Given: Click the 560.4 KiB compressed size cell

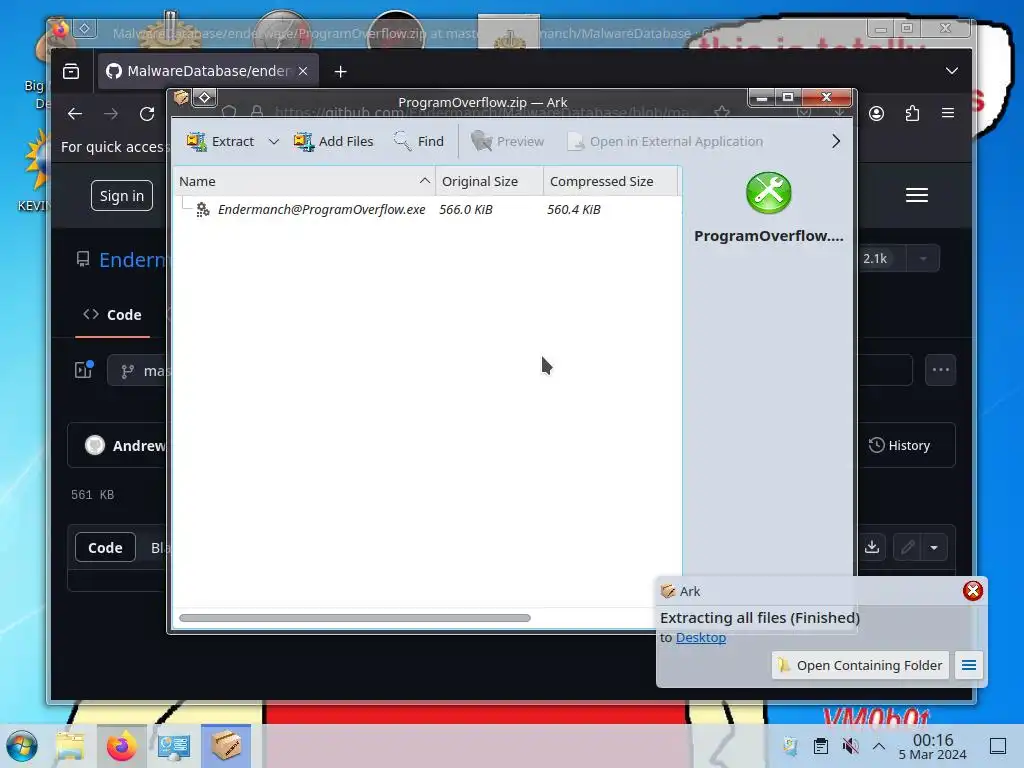Looking at the screenshot, I should click(x=573, y=210).
